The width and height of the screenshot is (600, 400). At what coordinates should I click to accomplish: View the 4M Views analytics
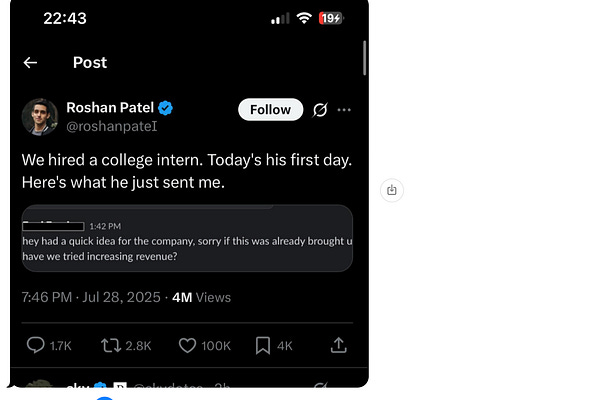pyautogui.click(x=201, y=297)
